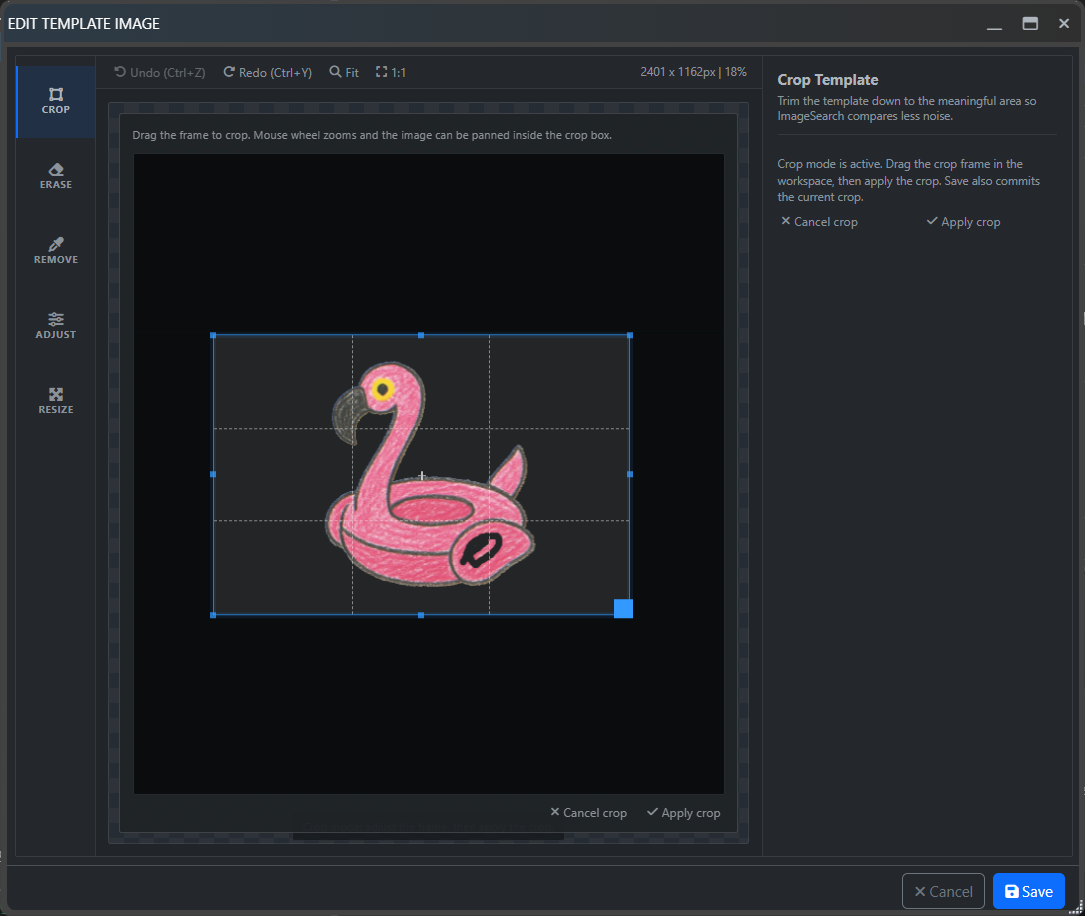
Task: Cancel crop below the canvas
Action: point(589,812)
